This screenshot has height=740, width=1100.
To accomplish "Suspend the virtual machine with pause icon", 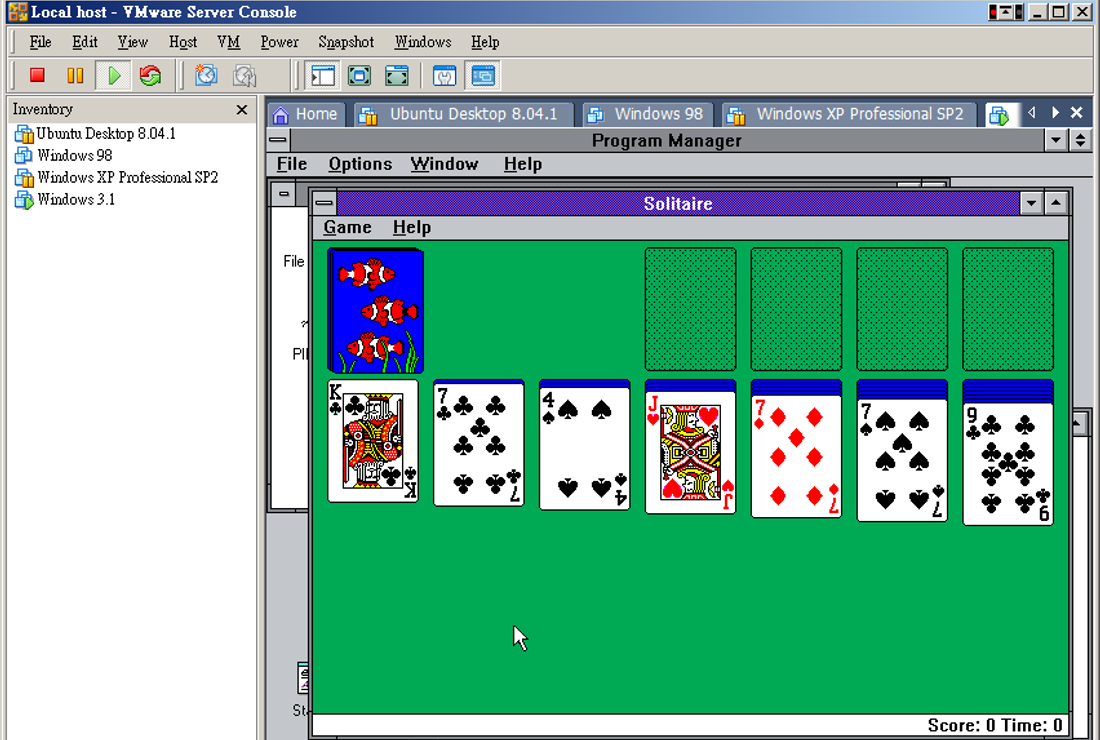I will pyautogui.click(x=75, y=75).
